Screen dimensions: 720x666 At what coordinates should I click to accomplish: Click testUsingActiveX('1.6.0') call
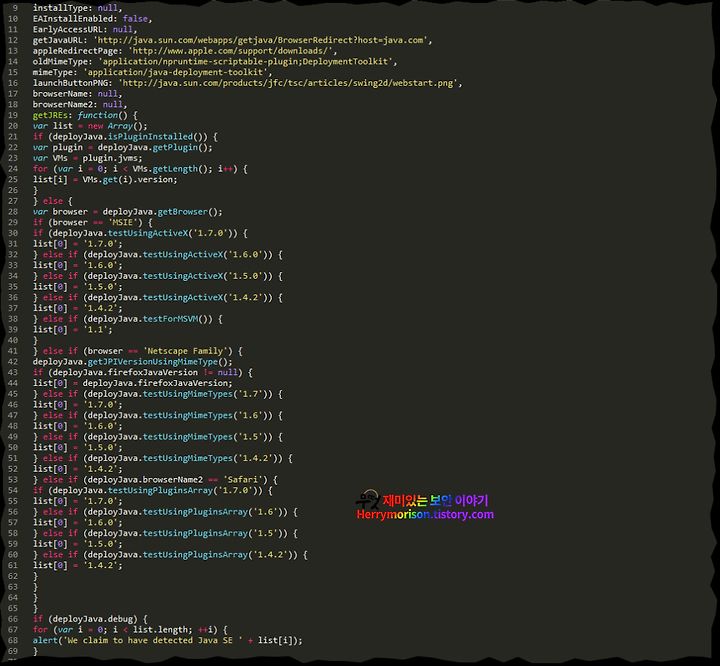pyautogui.click(x=208, y=254)
